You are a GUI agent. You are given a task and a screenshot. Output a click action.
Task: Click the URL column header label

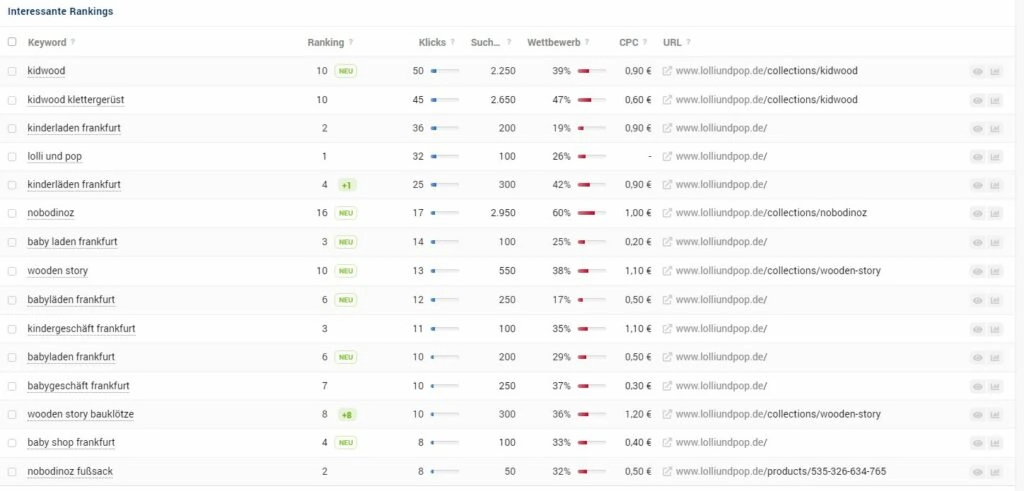[672, 42]
